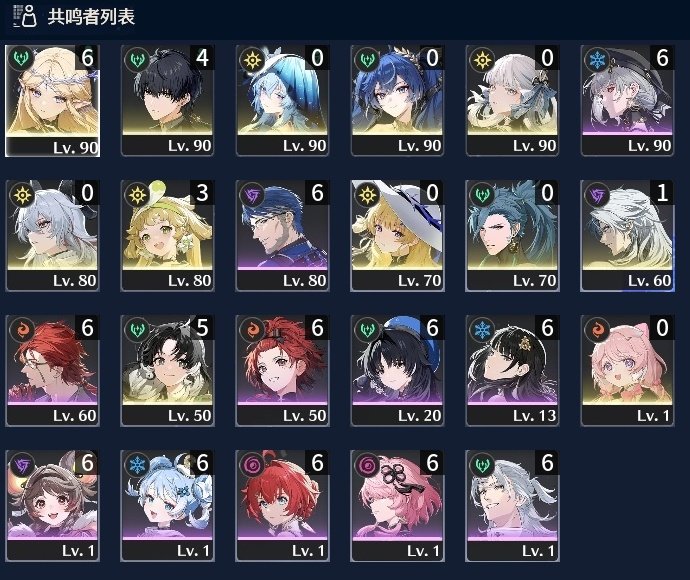This screenshot has width=690, height=580.
Task: Select the blue long-haired girl with aero icon
Action: coord(397,100)
